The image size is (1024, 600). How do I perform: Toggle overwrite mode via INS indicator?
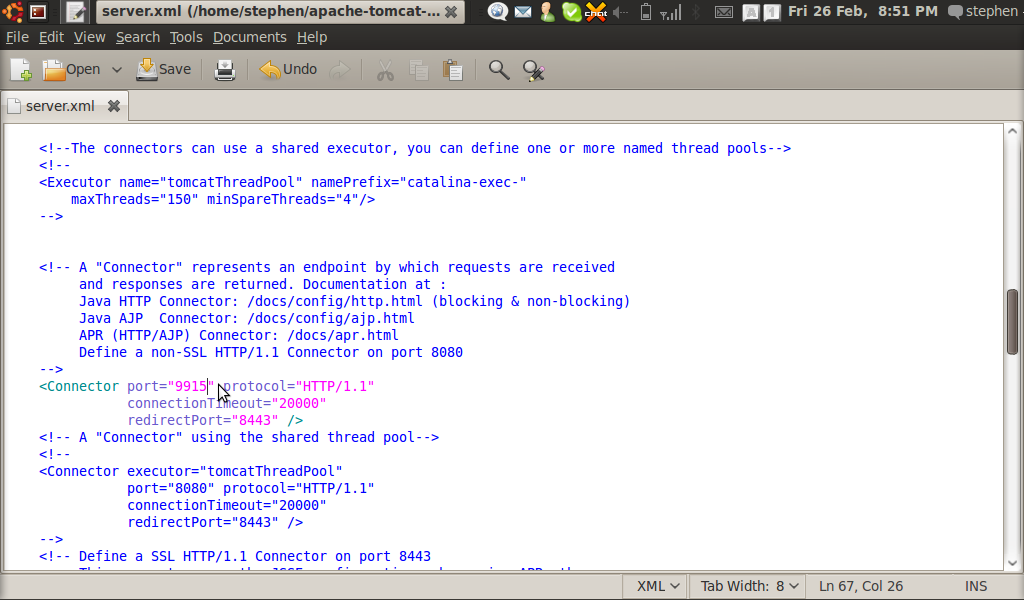pos(975,586)
